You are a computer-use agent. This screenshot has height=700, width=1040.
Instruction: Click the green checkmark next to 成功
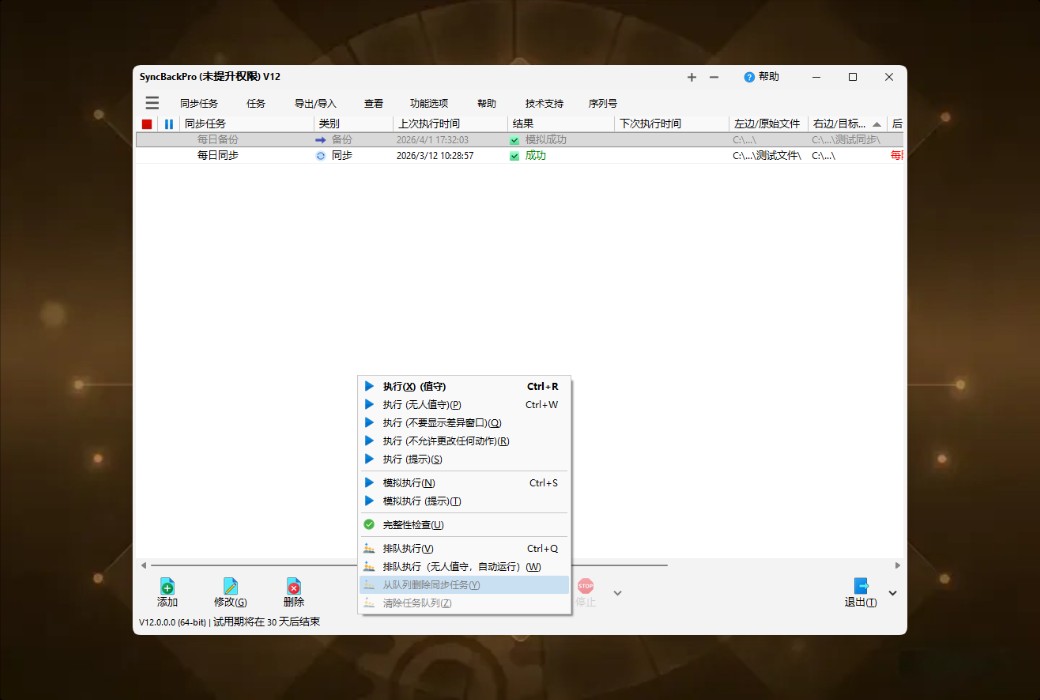tap(518, 155)
